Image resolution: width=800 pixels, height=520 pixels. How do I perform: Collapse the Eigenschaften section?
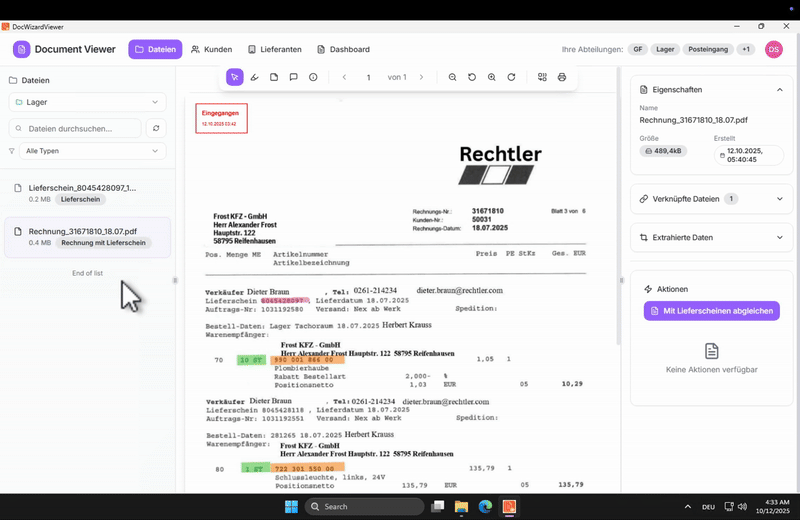coord(779,89)
